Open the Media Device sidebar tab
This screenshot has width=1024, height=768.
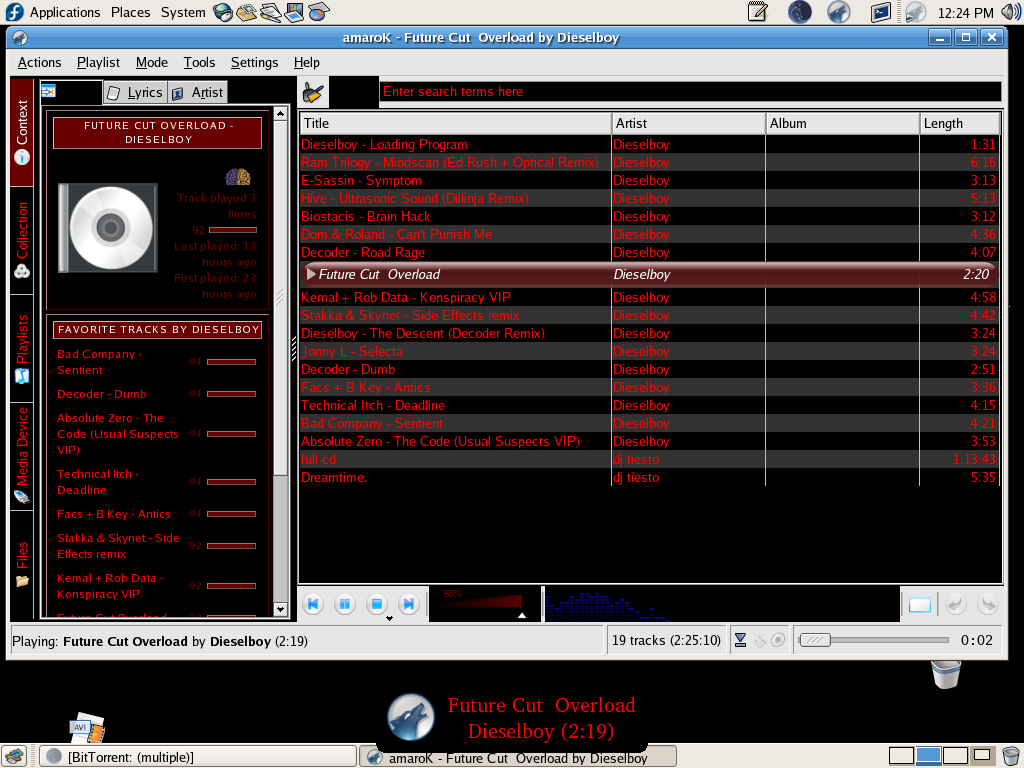22,456
